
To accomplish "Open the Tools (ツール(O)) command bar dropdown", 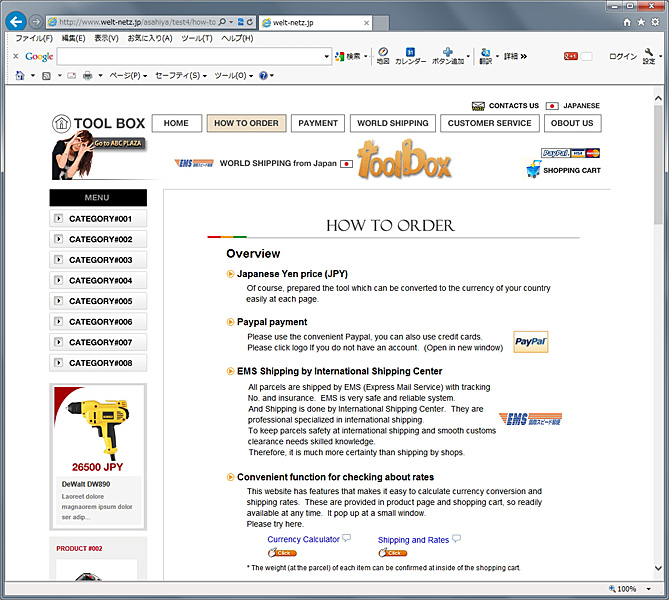I will tap(233, 76).
